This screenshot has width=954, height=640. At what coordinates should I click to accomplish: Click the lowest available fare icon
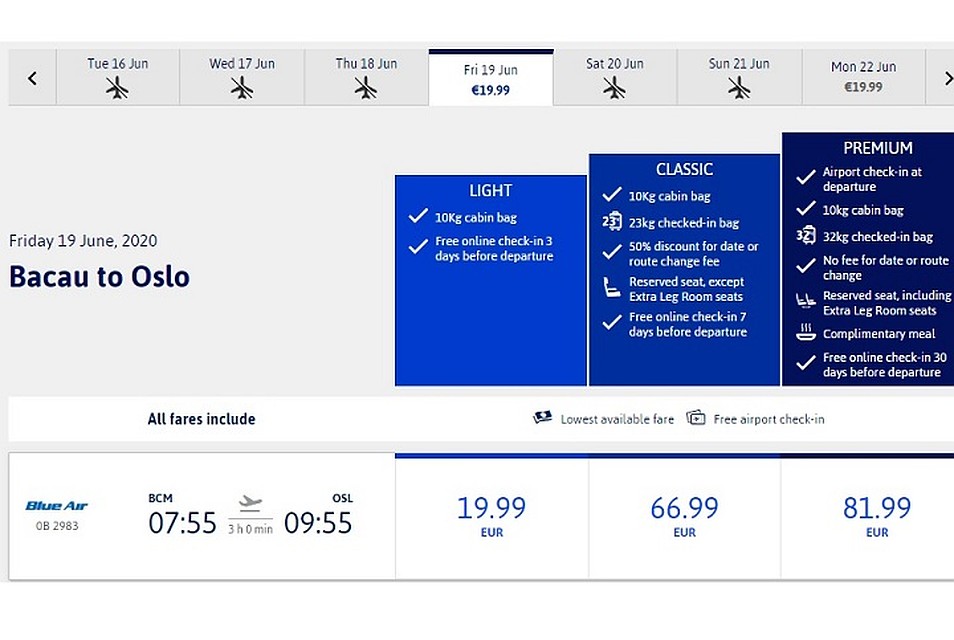click(542, 417)
